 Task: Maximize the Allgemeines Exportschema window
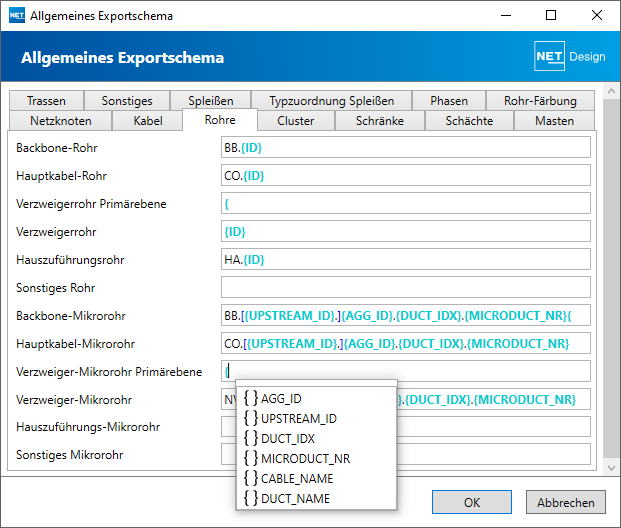point(551,15)
